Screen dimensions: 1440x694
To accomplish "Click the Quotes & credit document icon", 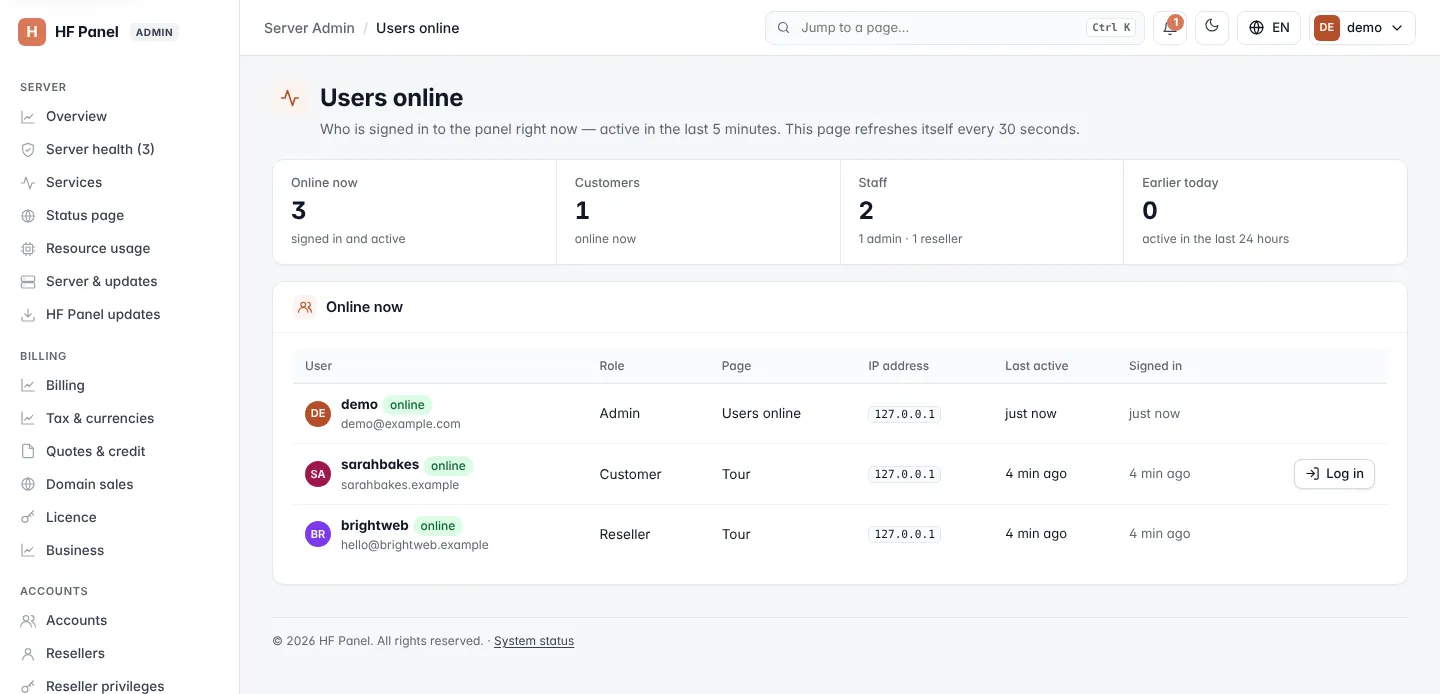I will pos(28,452).
